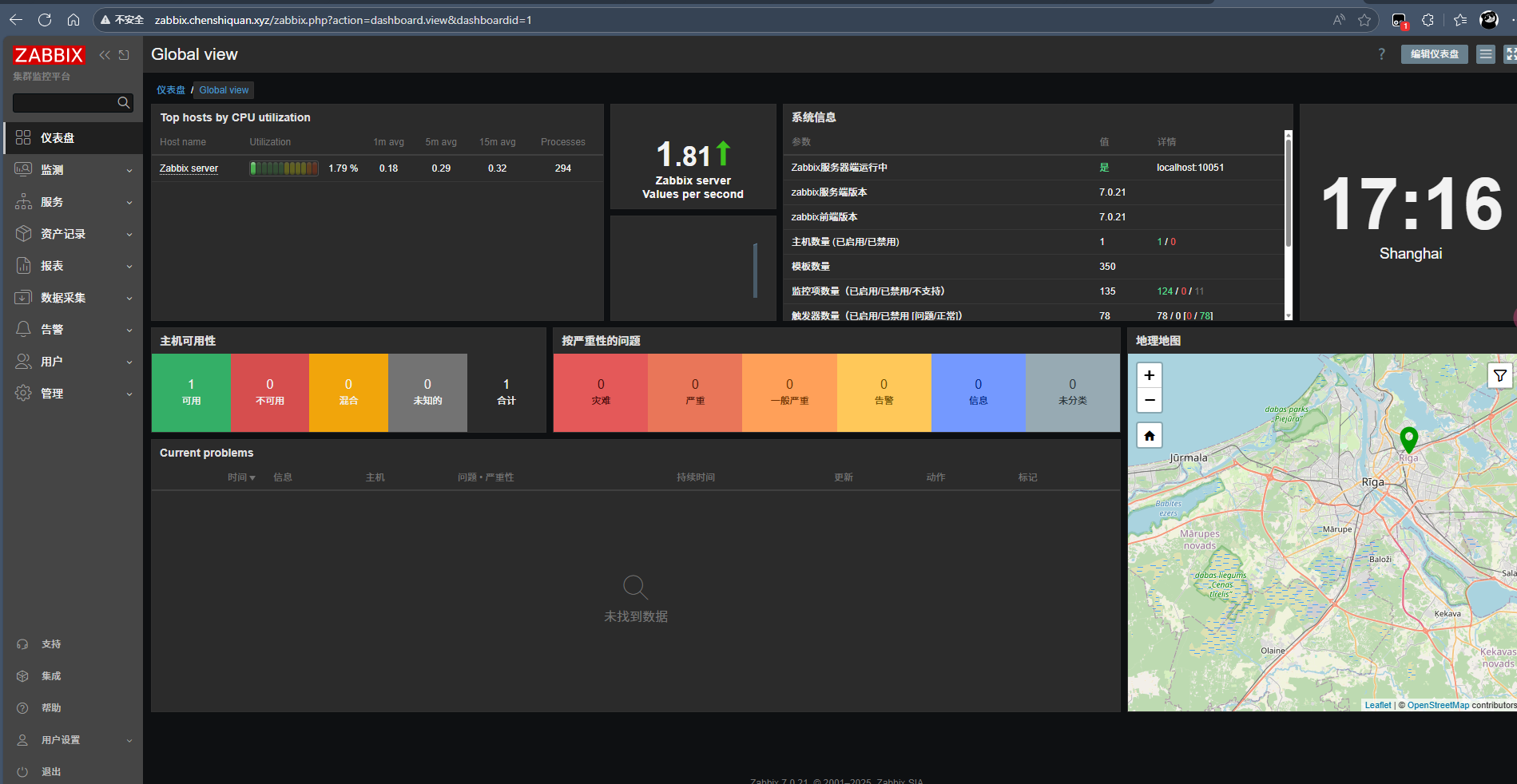
Task: Click the 帮助 help question icon
Action: coord(22,708)
